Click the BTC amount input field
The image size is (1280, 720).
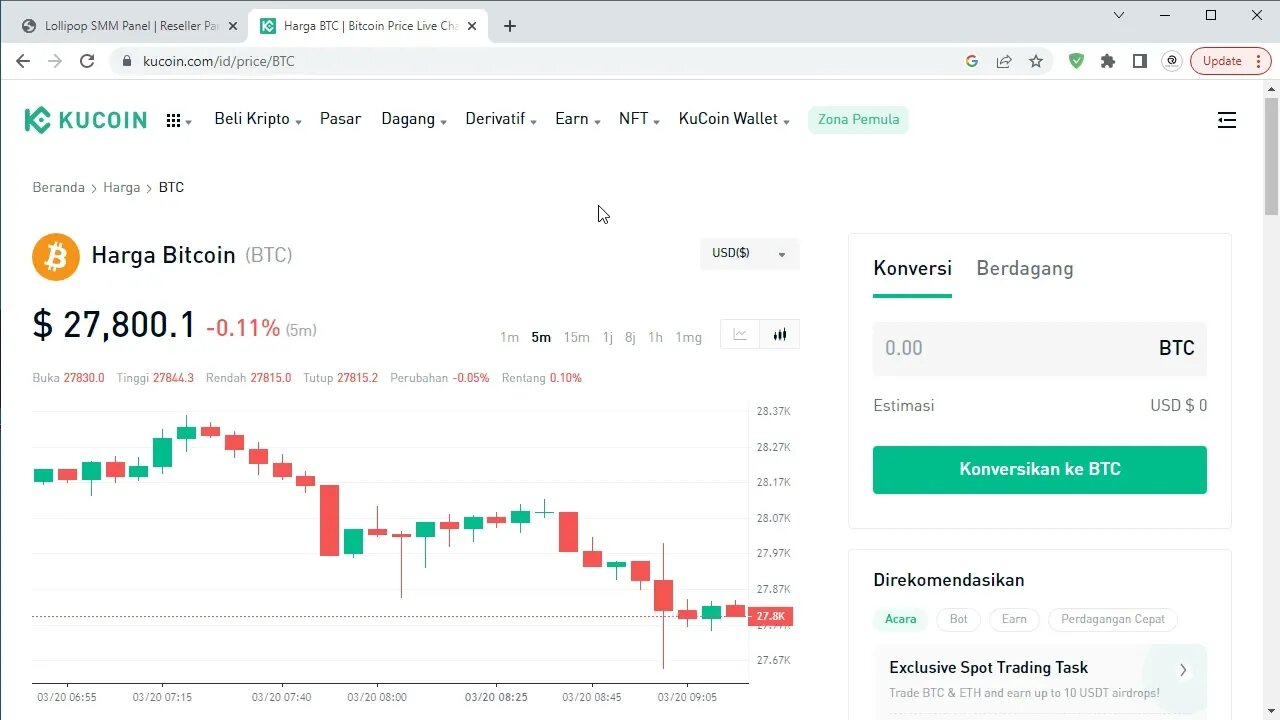pos(1040,348)
